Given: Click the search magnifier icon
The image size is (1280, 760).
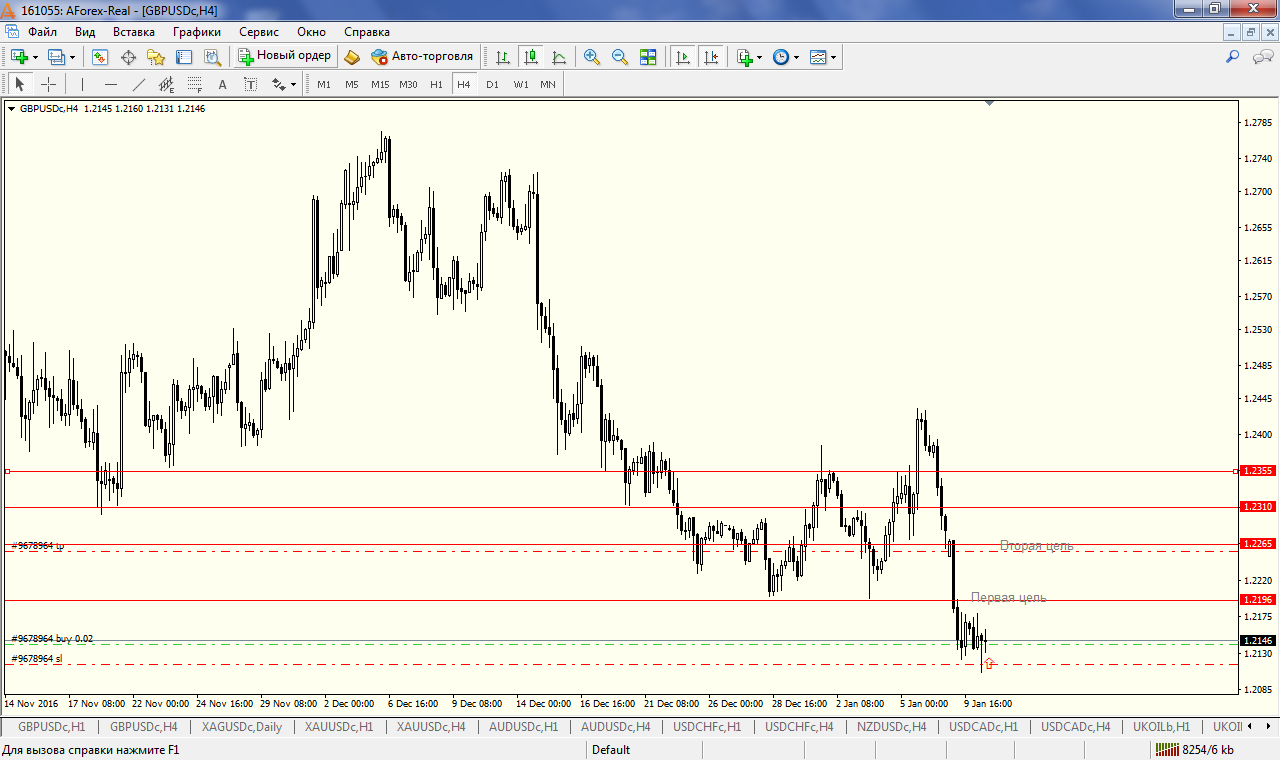Looking at the screenshot, I should [1233, 57].
